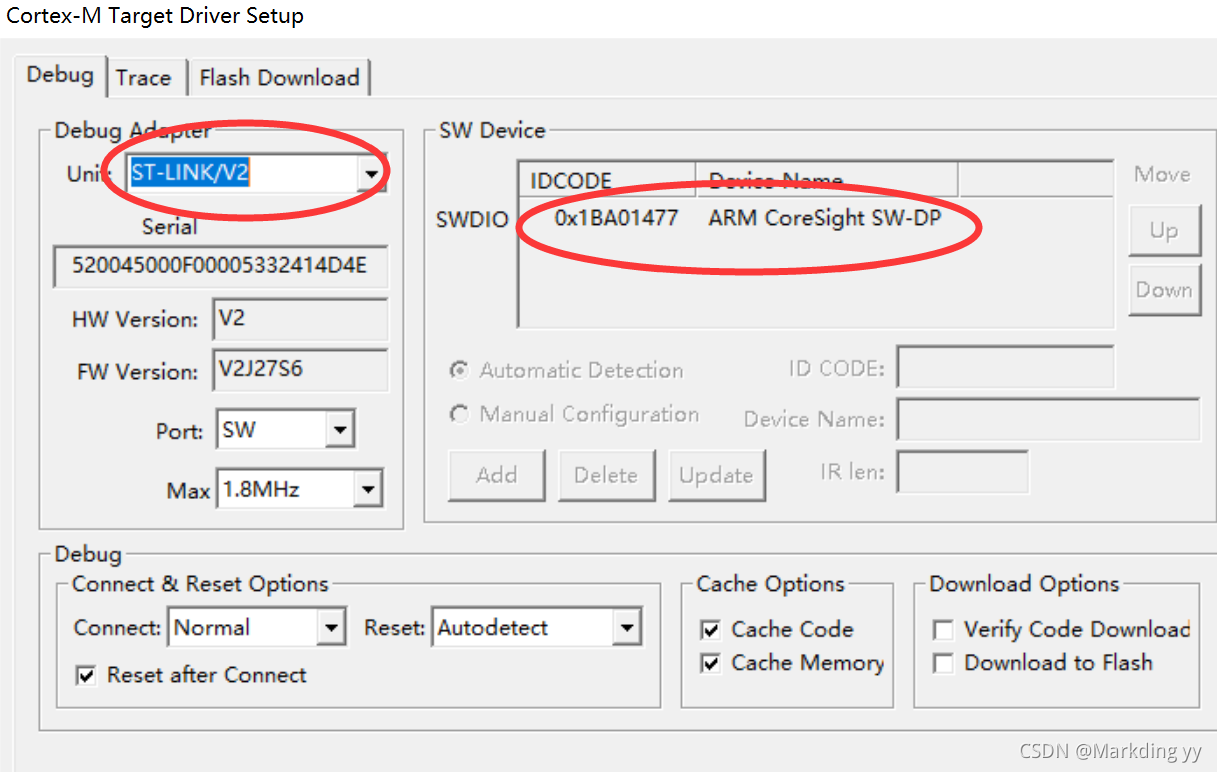
Task: Click the Serial number field
Action: [x=220, y=267]
